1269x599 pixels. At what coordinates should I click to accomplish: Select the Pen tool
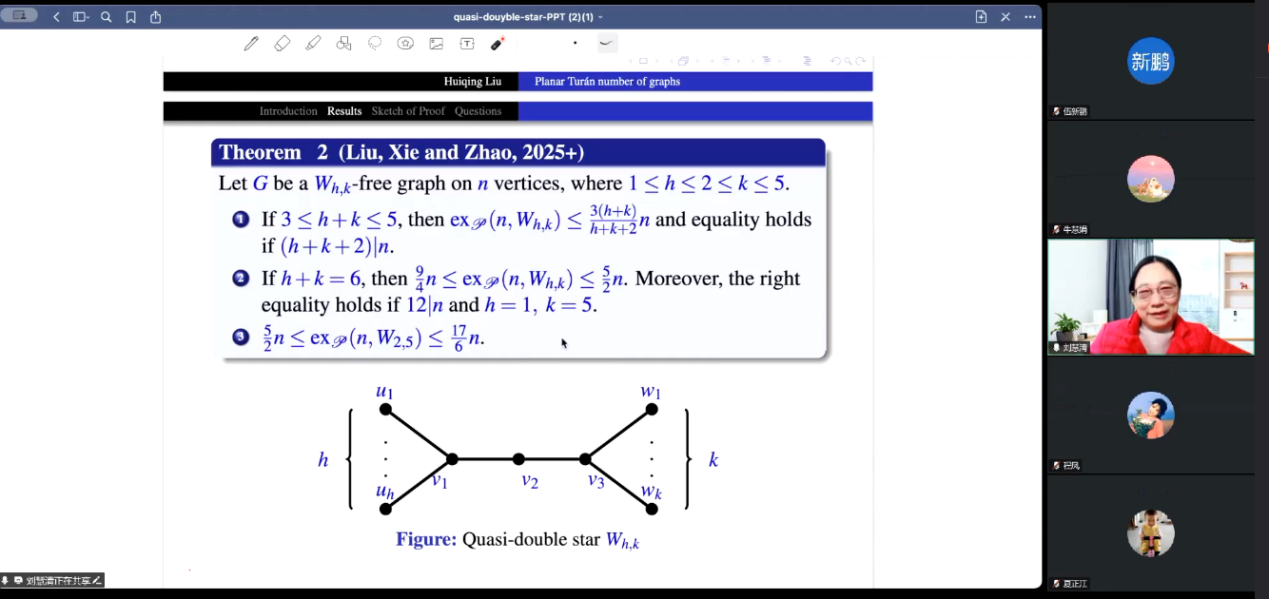pyautogui.click(x=251, y=43)
